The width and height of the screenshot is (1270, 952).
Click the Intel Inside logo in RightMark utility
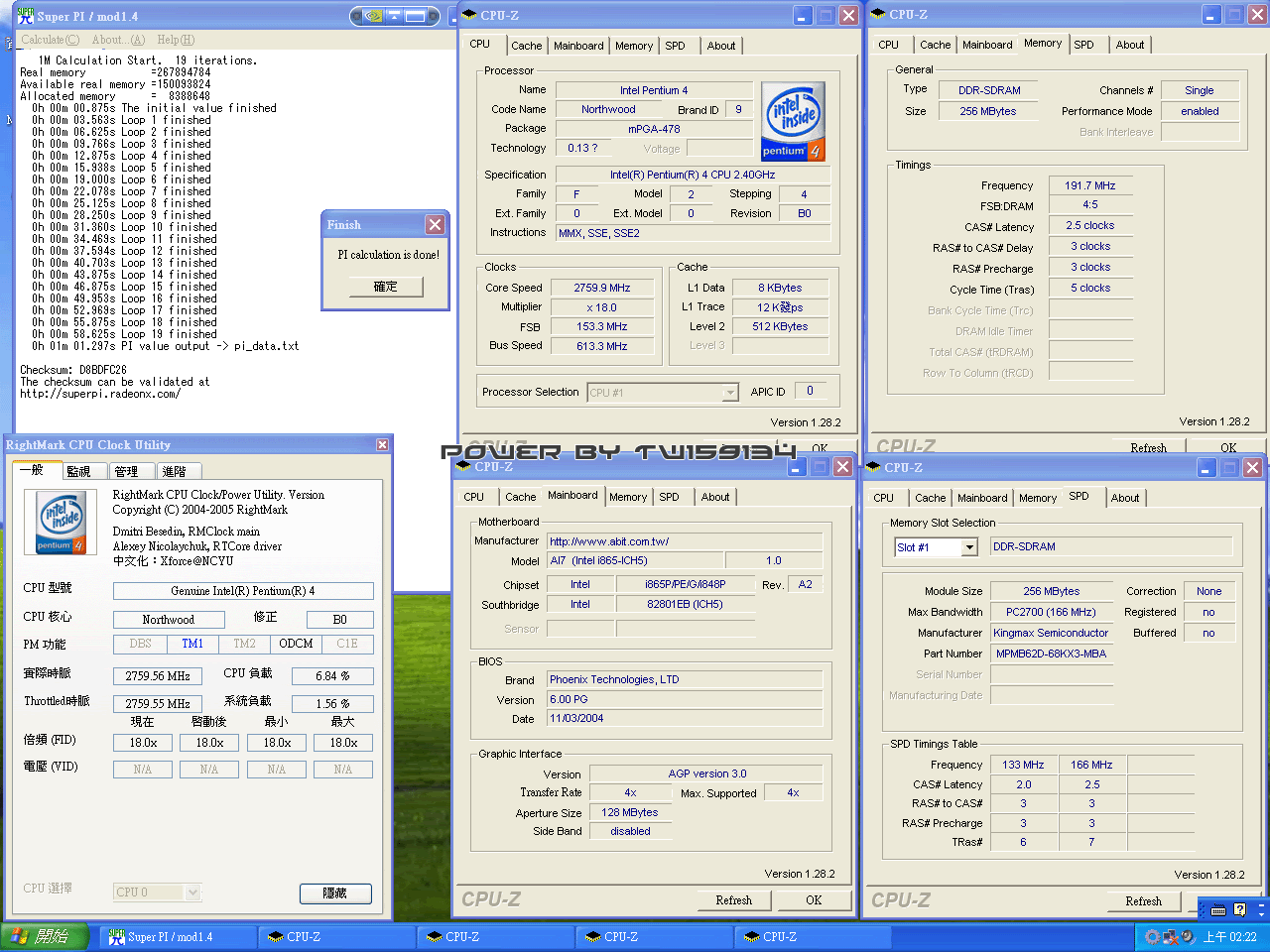(61, 523)
